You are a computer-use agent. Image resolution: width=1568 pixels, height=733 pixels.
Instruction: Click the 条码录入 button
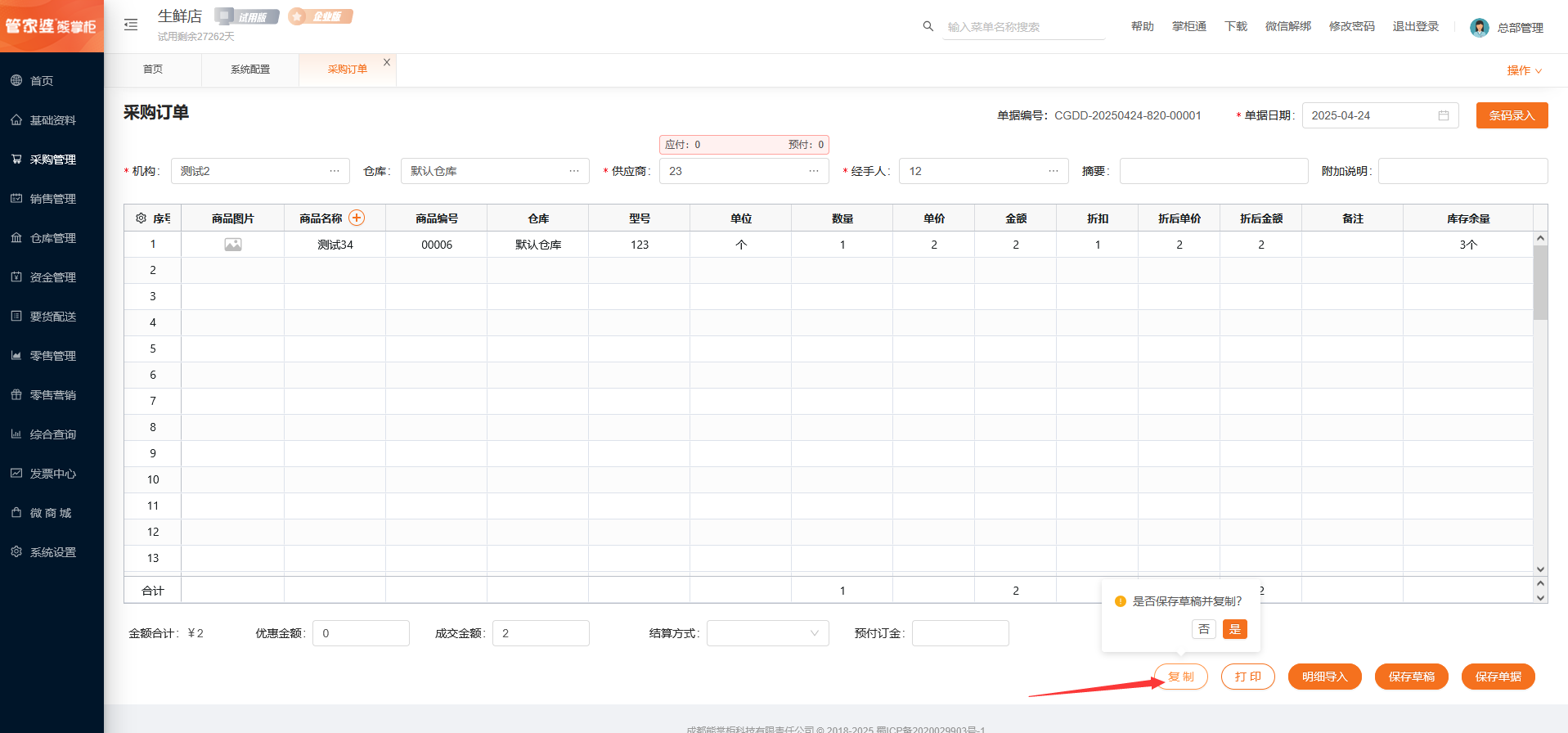1512,115
